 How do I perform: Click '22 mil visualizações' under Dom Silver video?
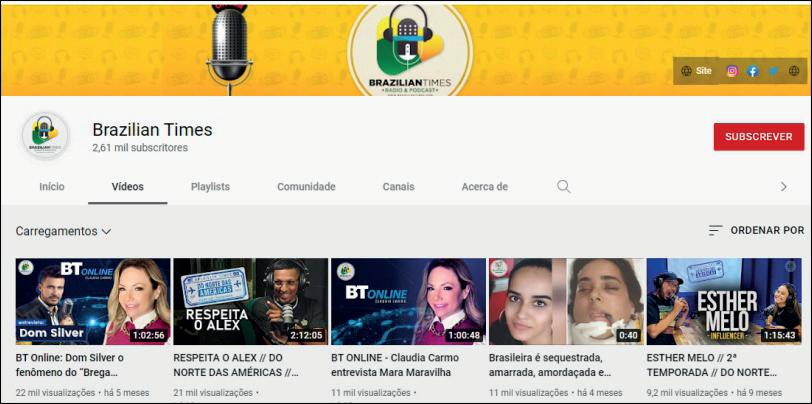click(55, 393)
